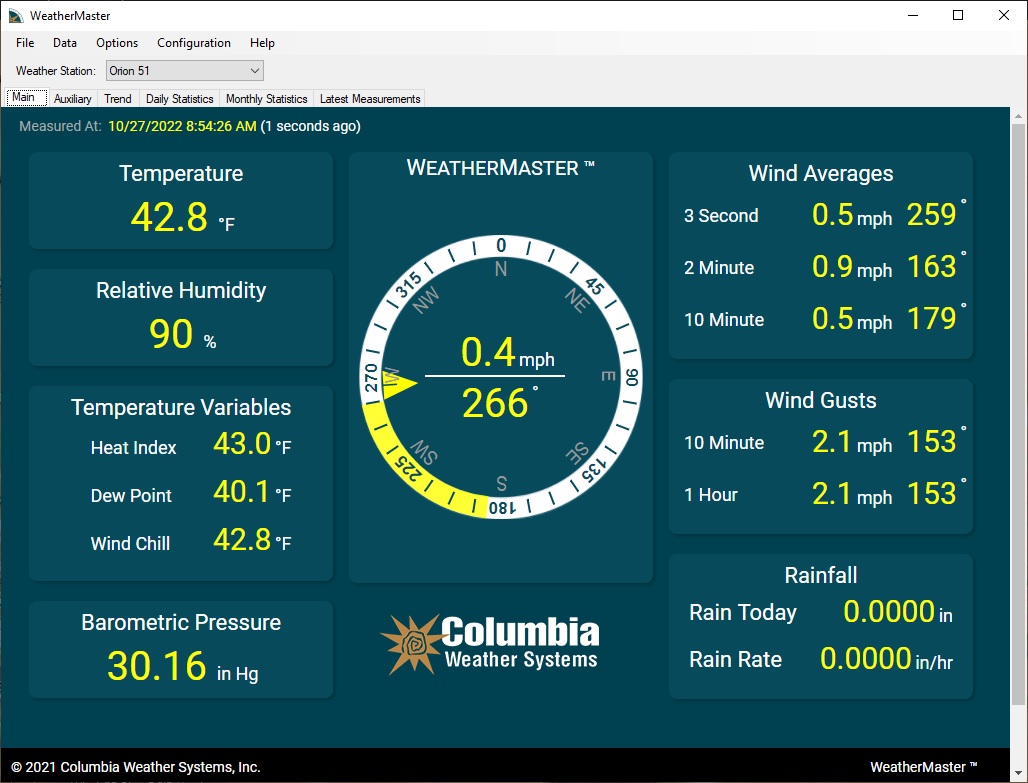This screenshot has height=783, width=1028.
Task: Click the barometric pressure value 30.16
Action: (157, 666)
